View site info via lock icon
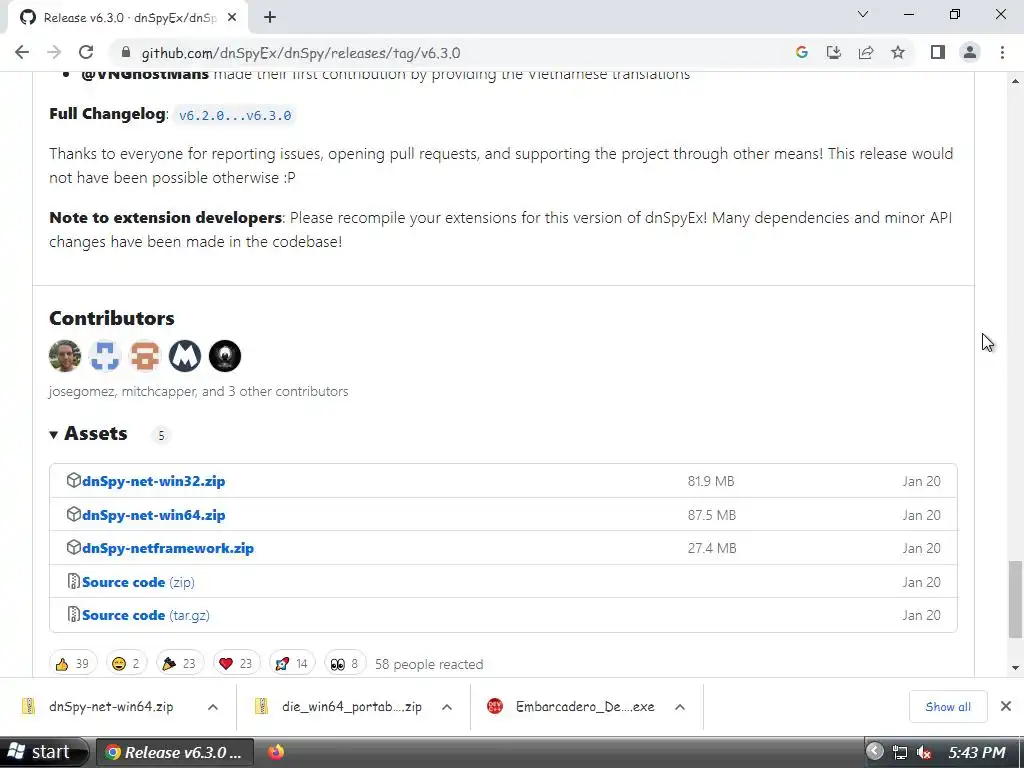Screen dimensions: 1024x768 coord(126,53)
